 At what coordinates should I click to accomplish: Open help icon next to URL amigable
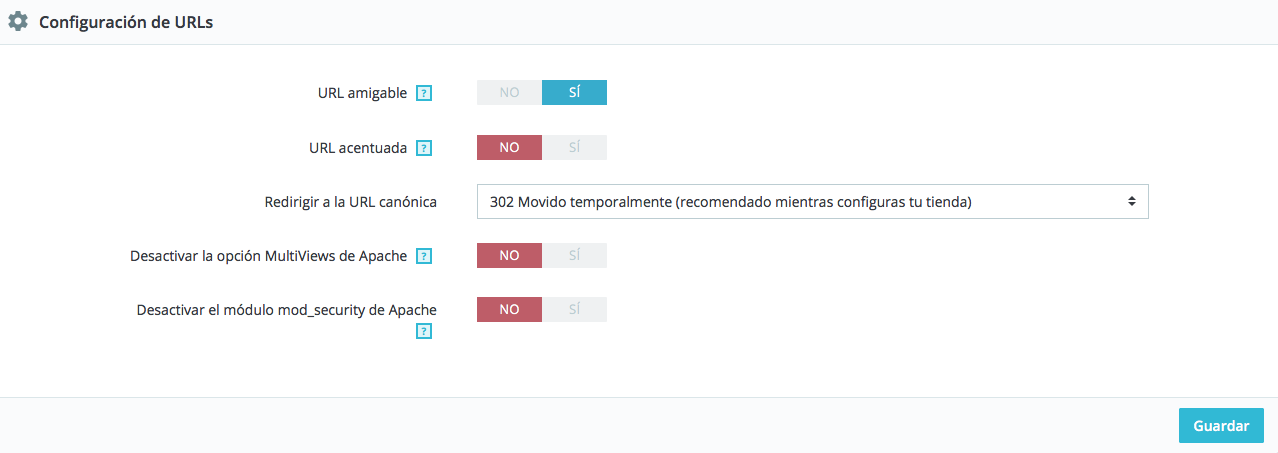click(424, 93)
